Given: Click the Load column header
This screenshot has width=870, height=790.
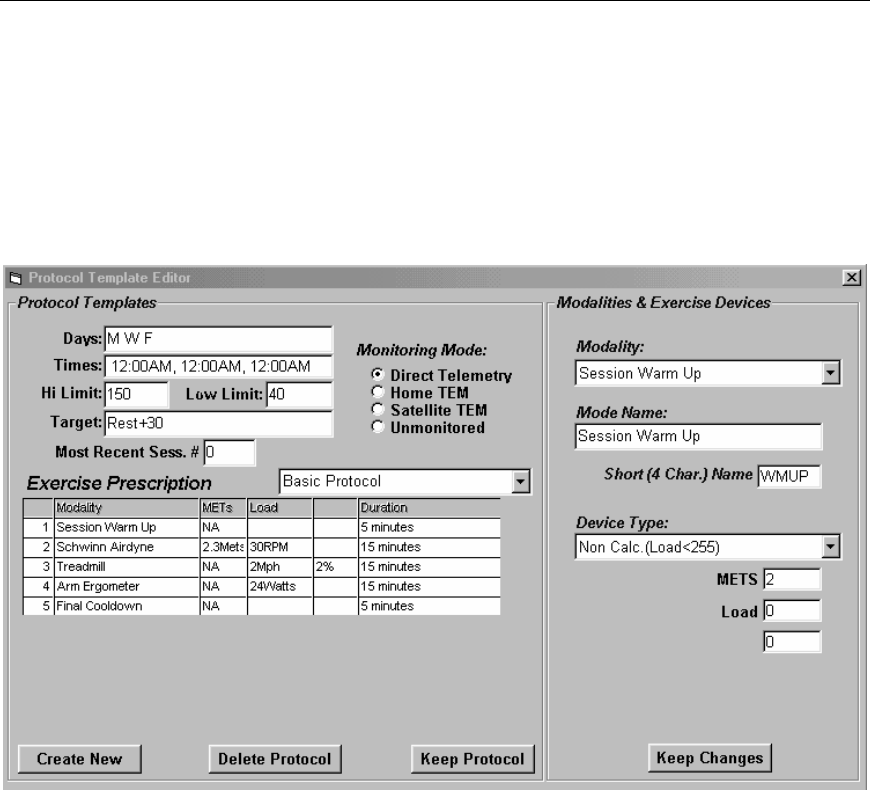Looking at the screenshot, I should tap(280, 508).
